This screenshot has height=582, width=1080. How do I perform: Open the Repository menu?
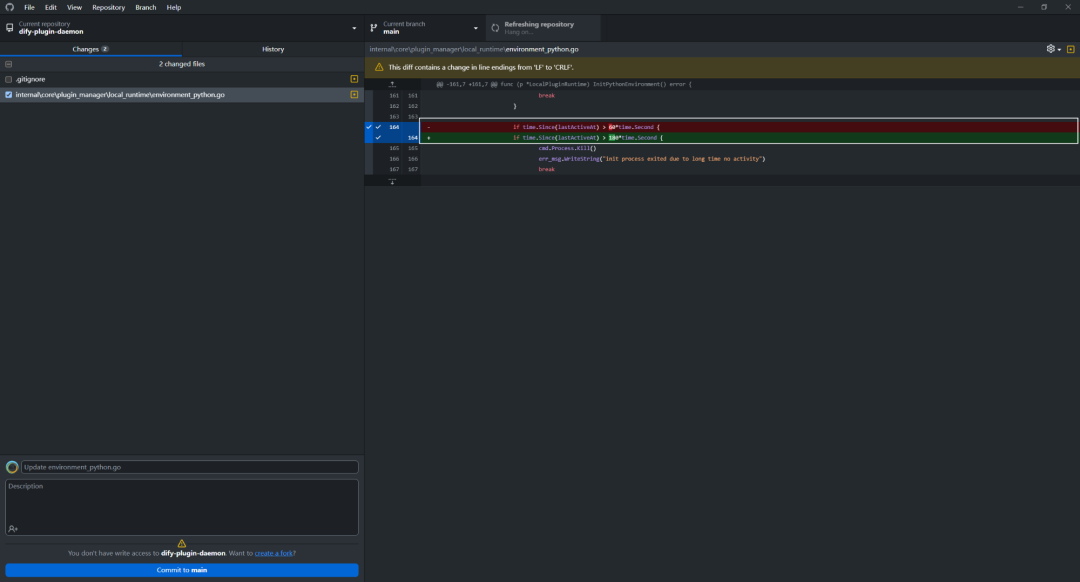pos(109,7)
